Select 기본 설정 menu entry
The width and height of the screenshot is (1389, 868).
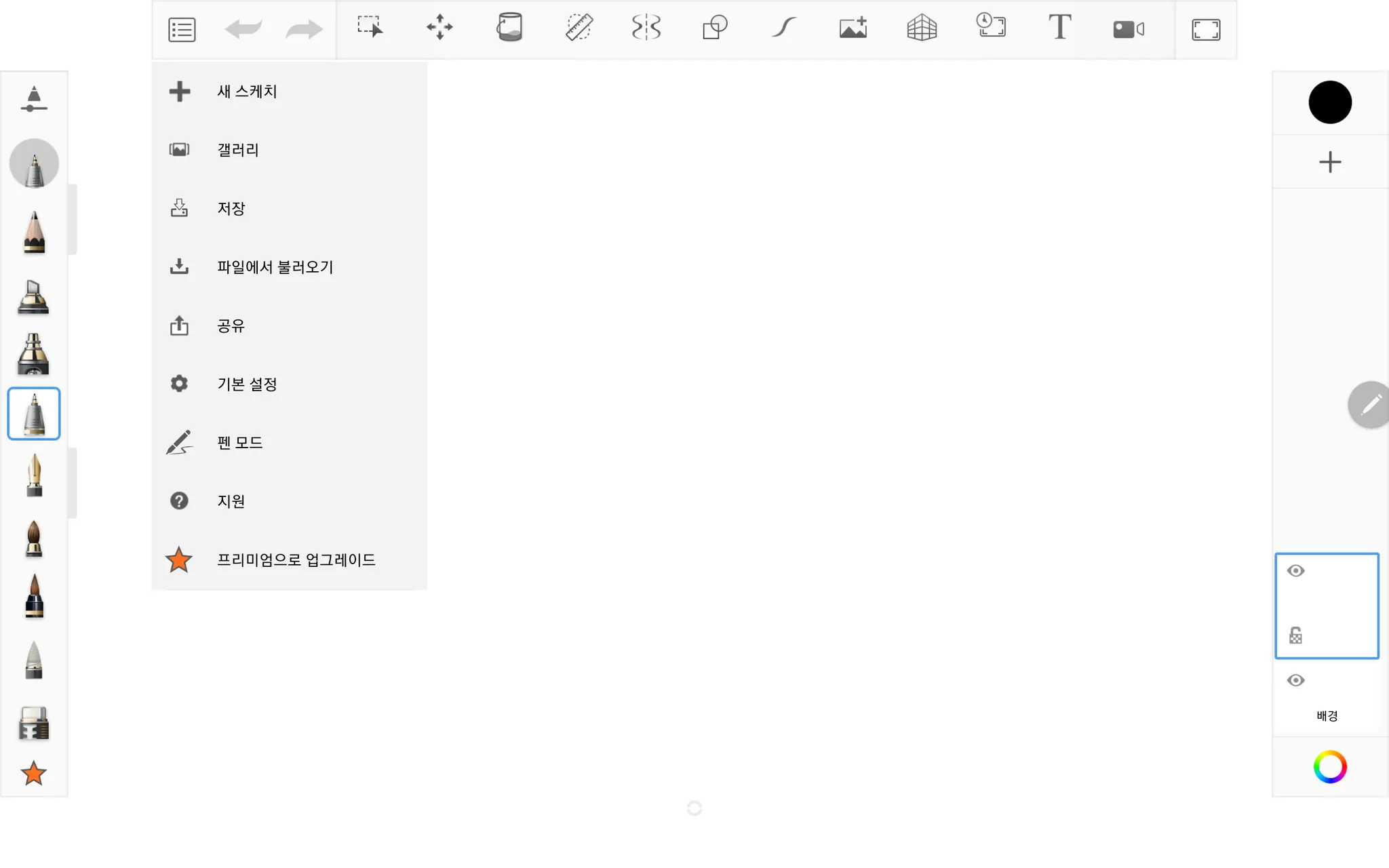247,384
